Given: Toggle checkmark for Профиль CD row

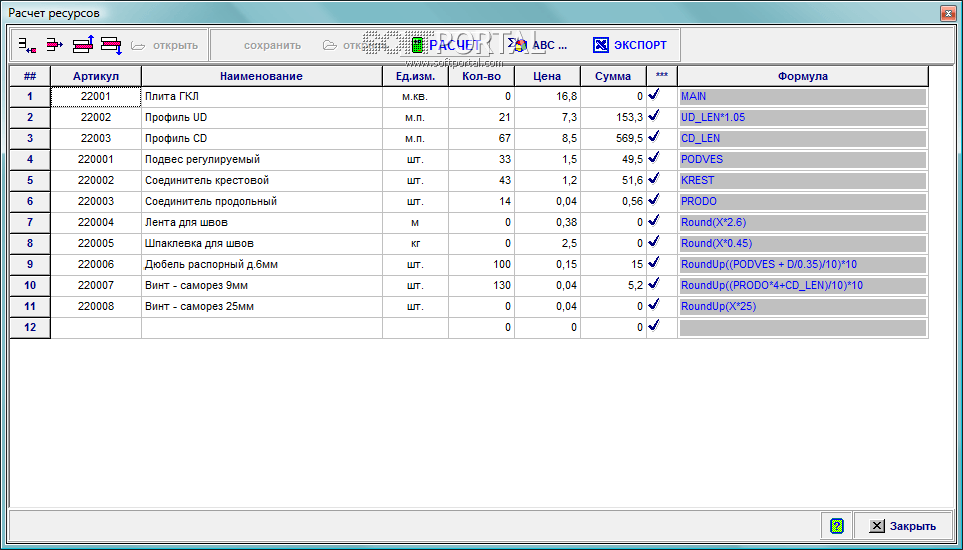Looking at the screenshot, I should [655, 136].
